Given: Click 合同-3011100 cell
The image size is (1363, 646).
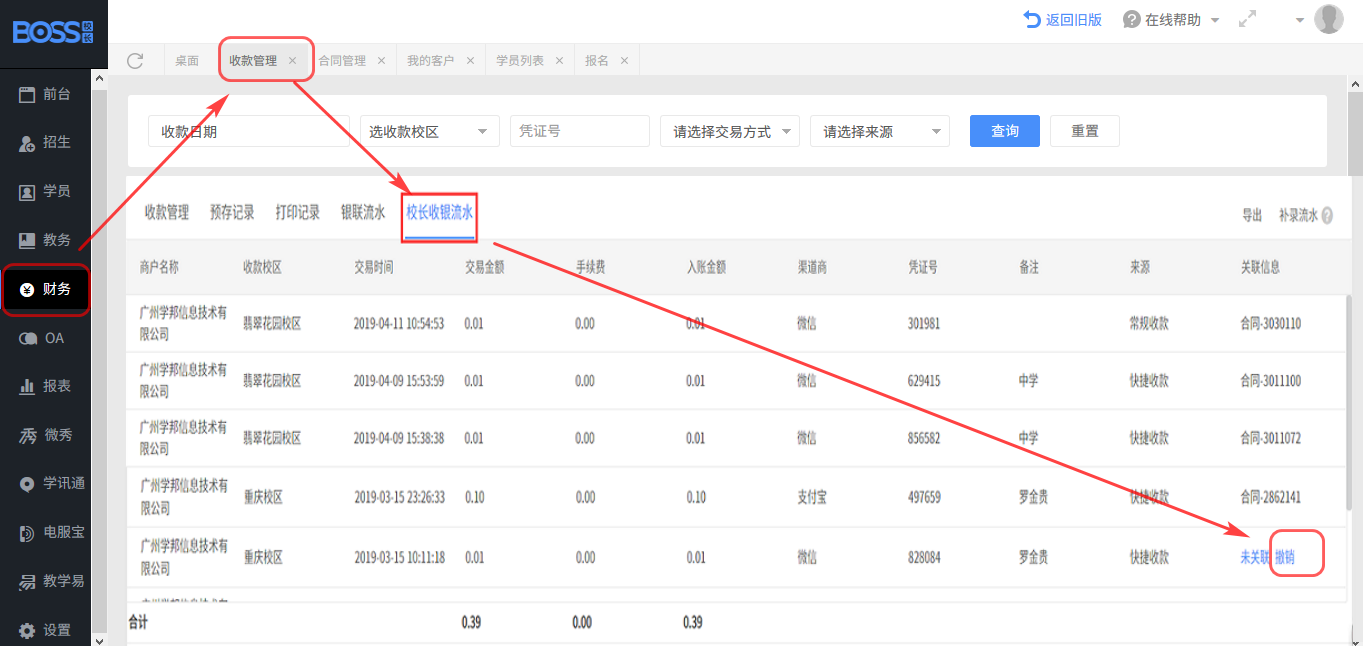Looking at the screenshot, I should click(1271, 381).
